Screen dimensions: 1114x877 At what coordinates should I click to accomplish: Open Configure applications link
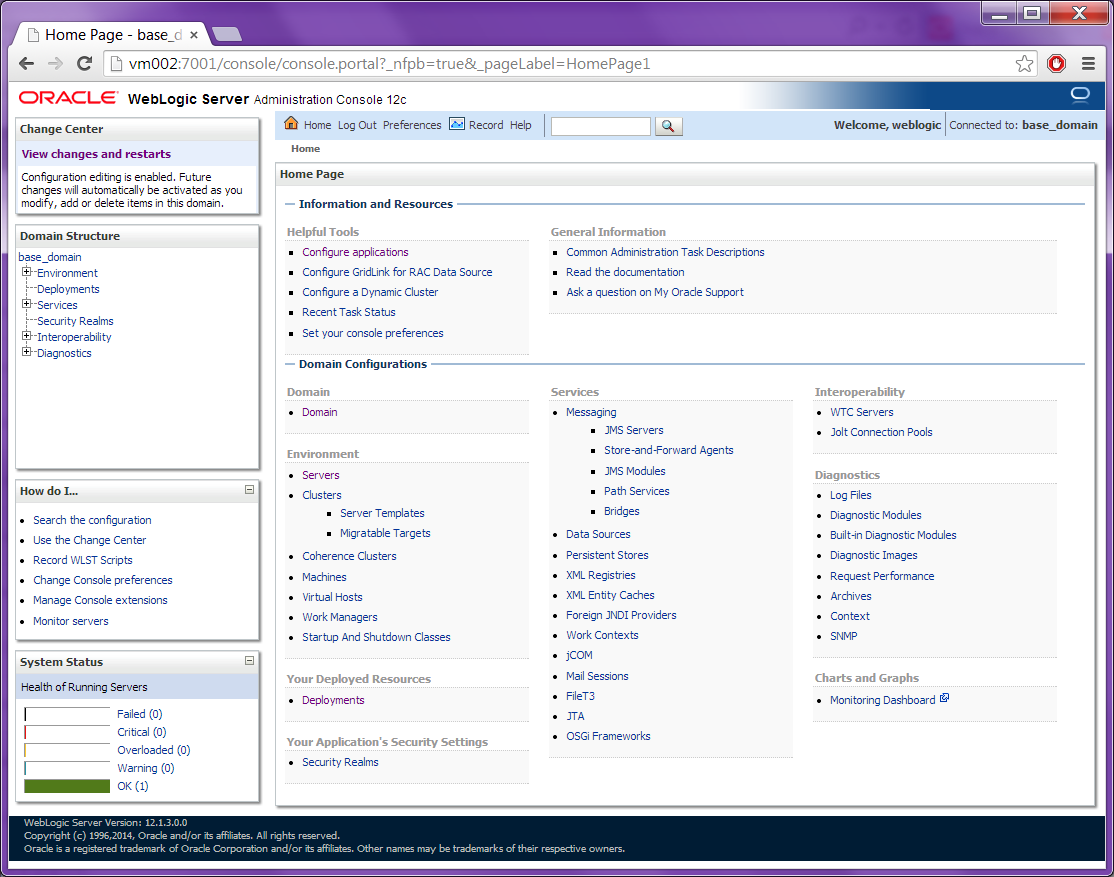pyautogui.click(x=355, y=252)
